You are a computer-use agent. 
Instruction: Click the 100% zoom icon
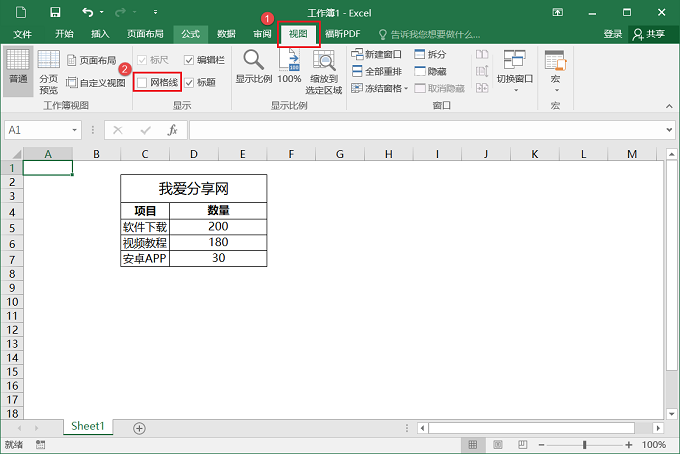tap(289, 67)
